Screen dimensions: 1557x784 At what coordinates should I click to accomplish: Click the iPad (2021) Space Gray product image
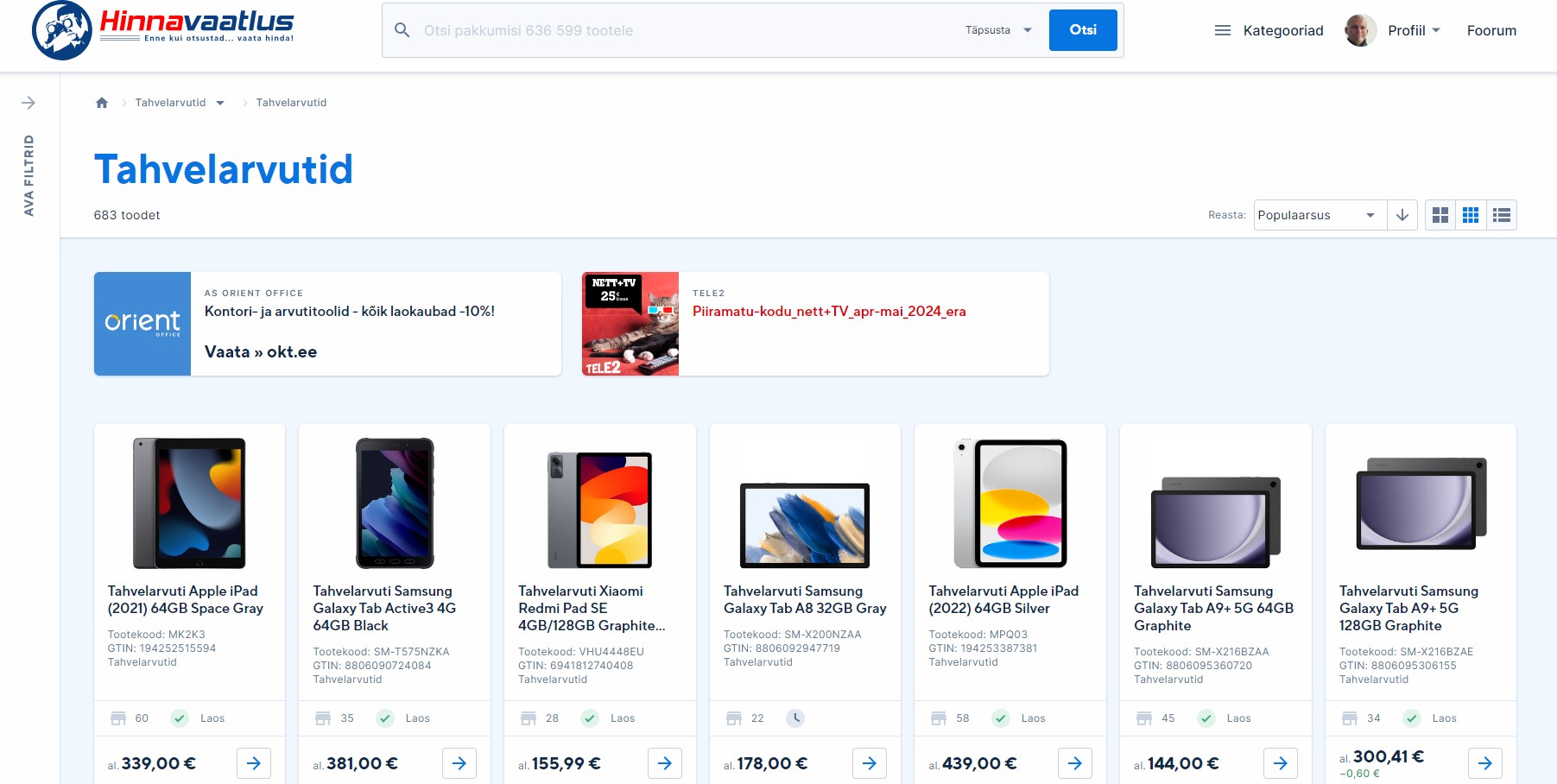pos(189,503)
